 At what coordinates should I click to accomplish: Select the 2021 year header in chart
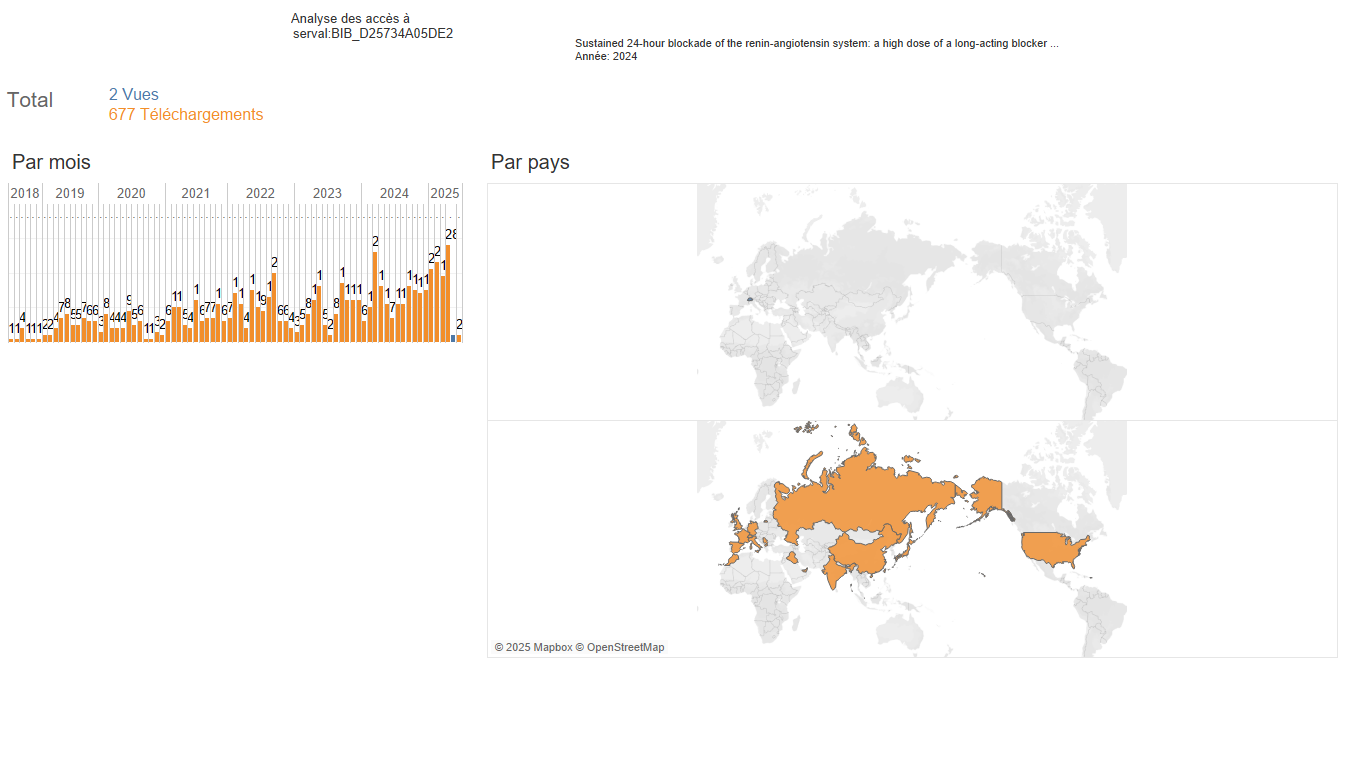[196, 193]
